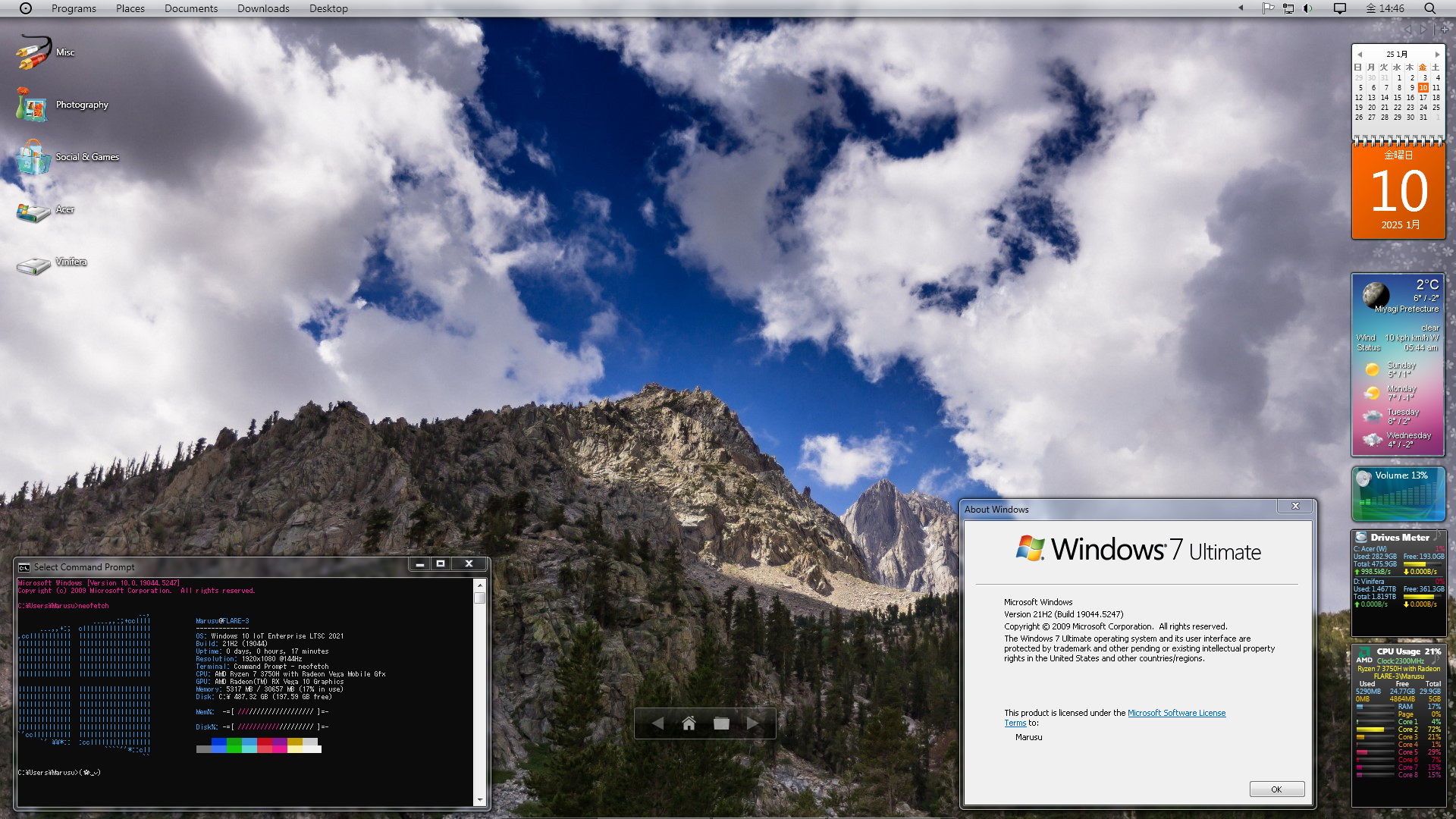Click the circular start logo in top bar

coord(25,8)
